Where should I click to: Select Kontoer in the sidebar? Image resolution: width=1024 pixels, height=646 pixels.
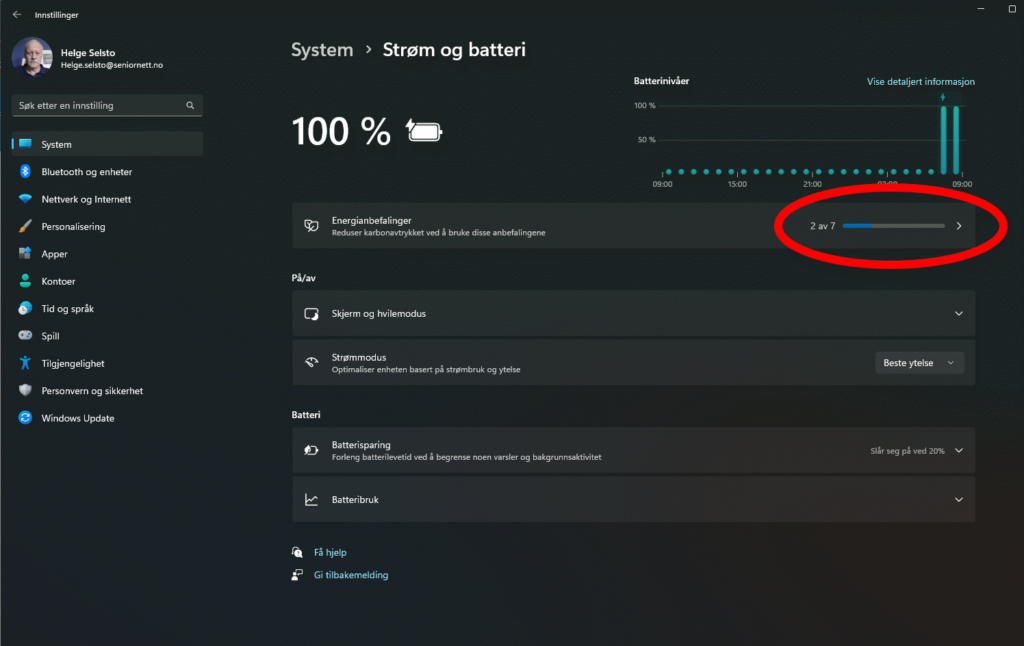pos(58,282)
